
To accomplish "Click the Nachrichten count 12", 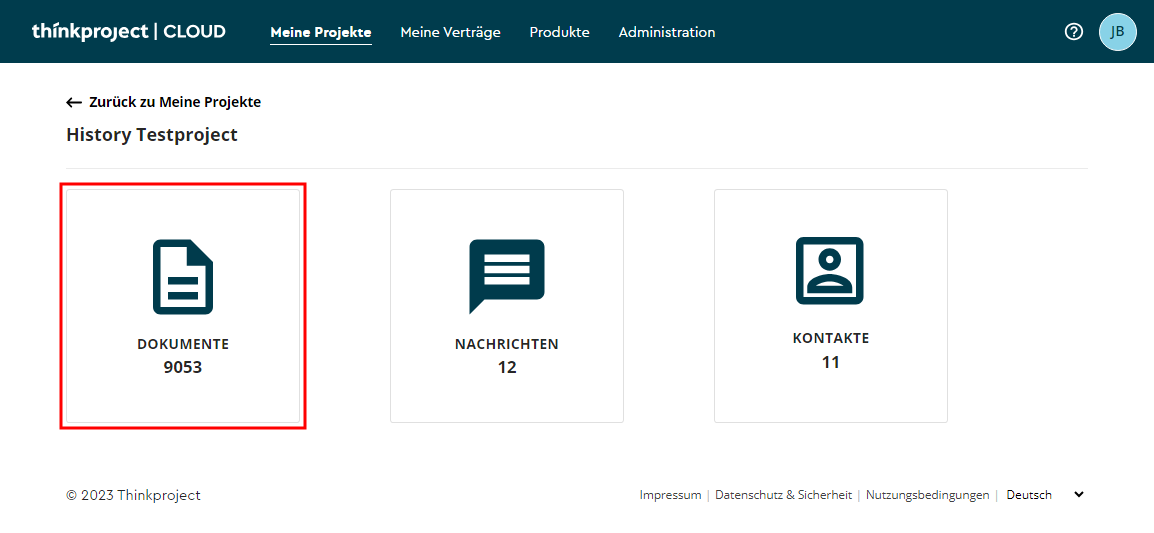I will point(507,367).
